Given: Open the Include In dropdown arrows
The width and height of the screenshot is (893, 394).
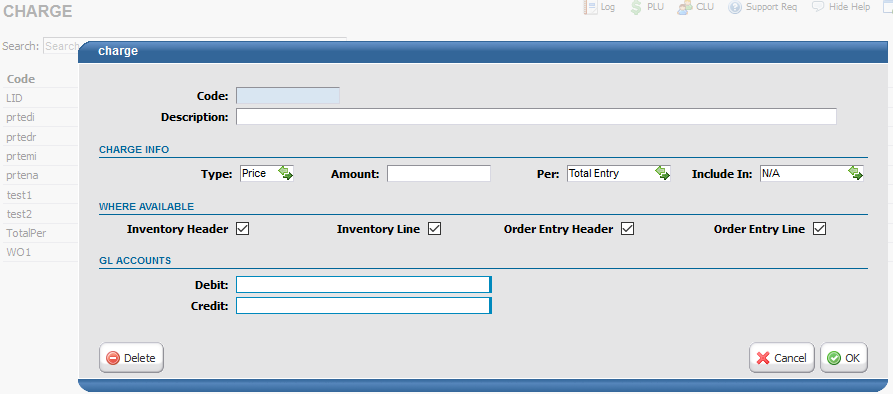Looking at the screenshot, I should click(x=855, y=173).
